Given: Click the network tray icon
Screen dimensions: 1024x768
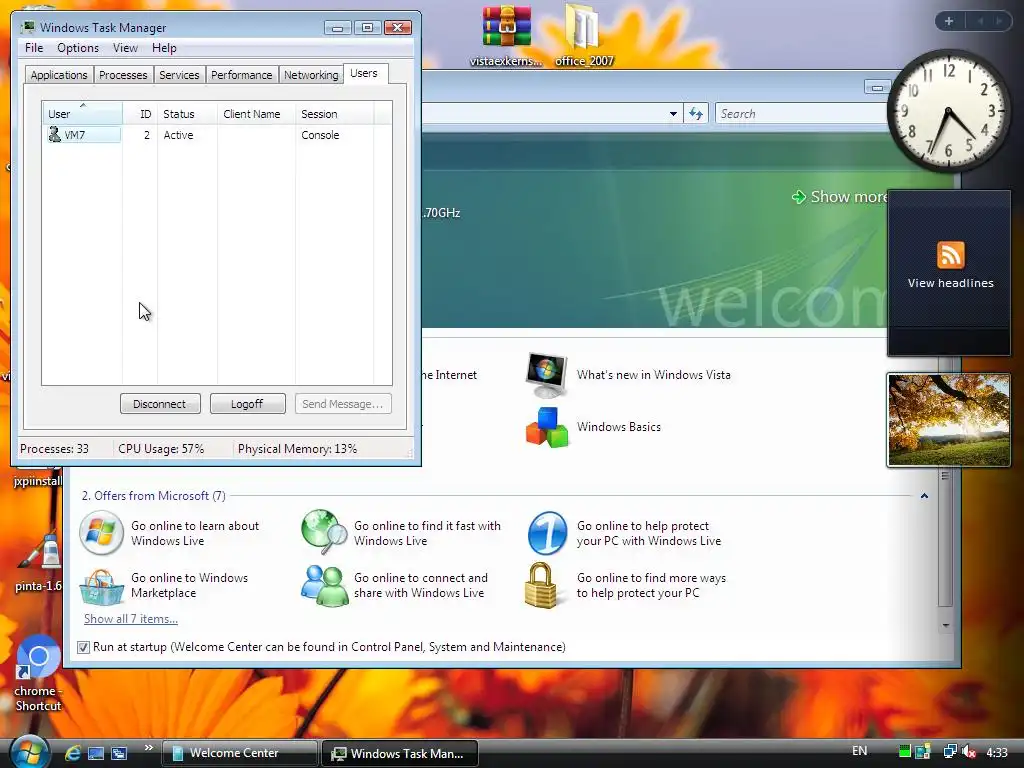Looking at the screenshot, I should [x=950, y=752].
